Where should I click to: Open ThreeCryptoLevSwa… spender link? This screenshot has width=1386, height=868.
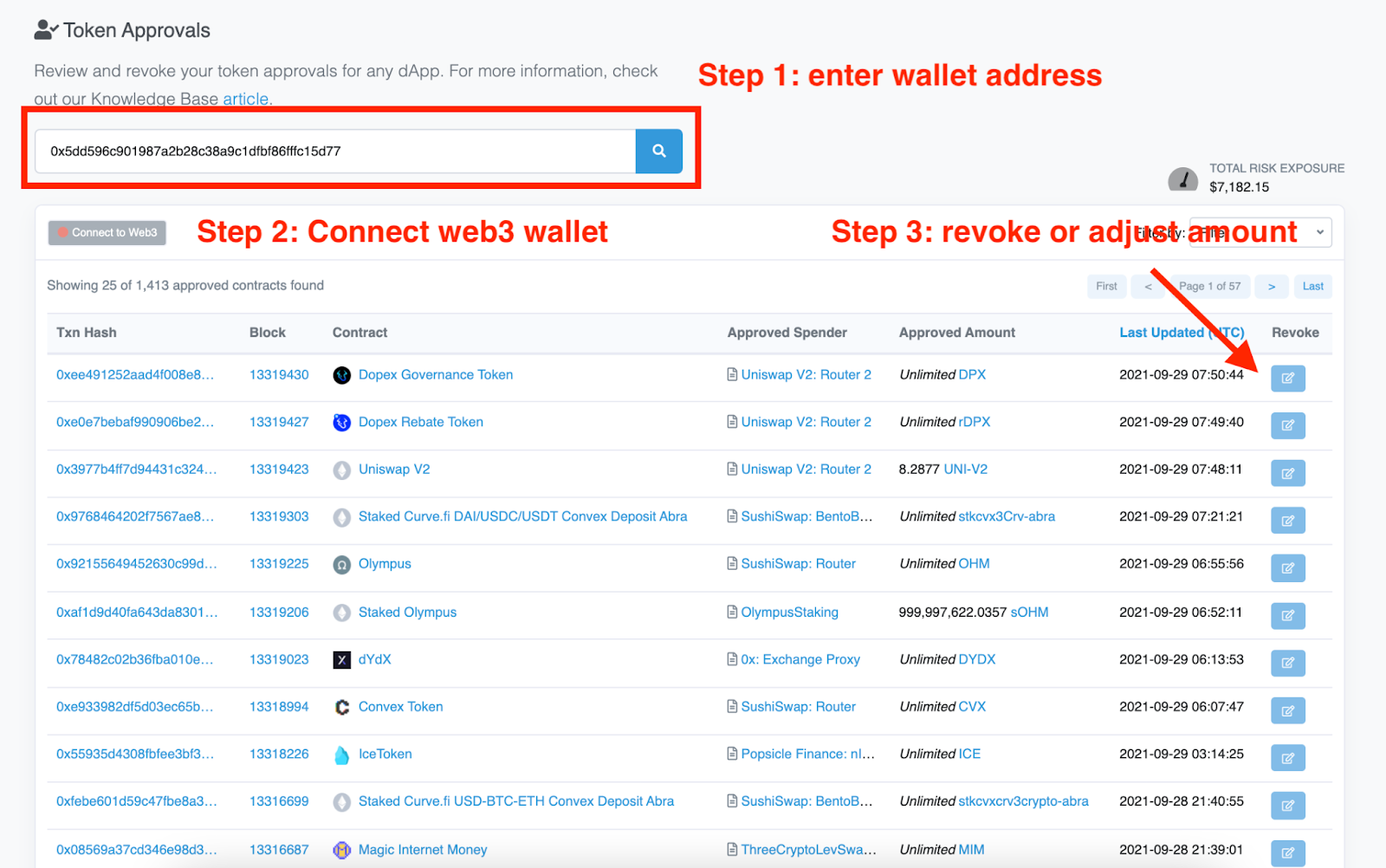809,850
